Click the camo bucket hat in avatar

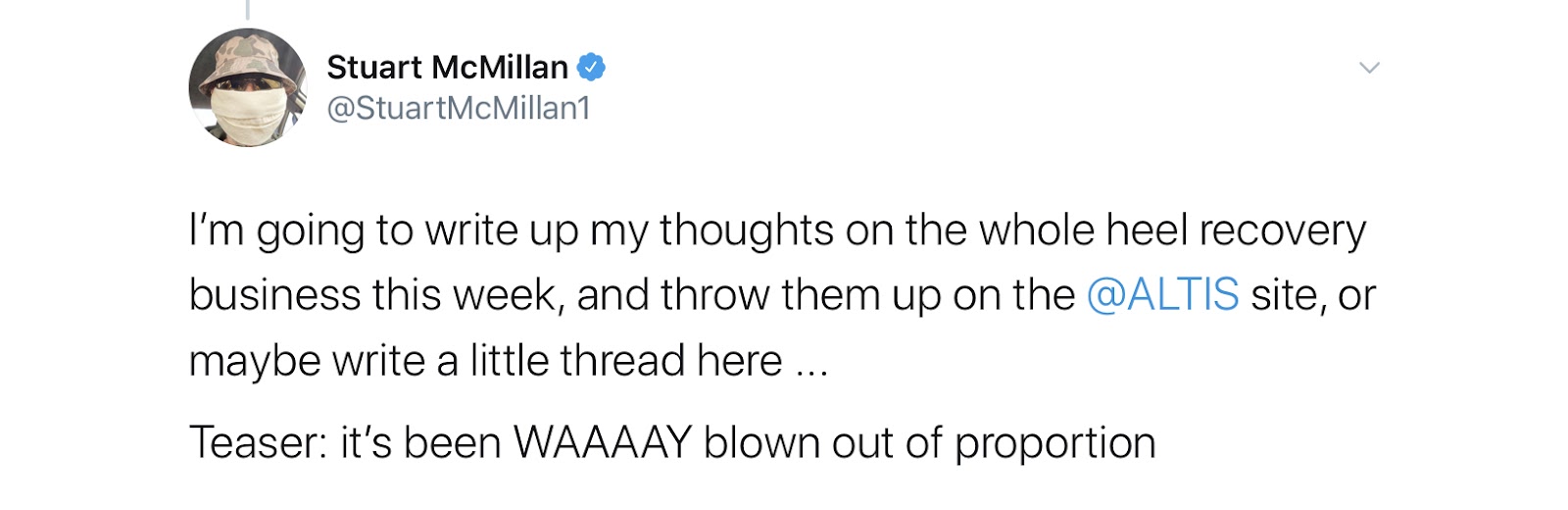pos(248,56)
